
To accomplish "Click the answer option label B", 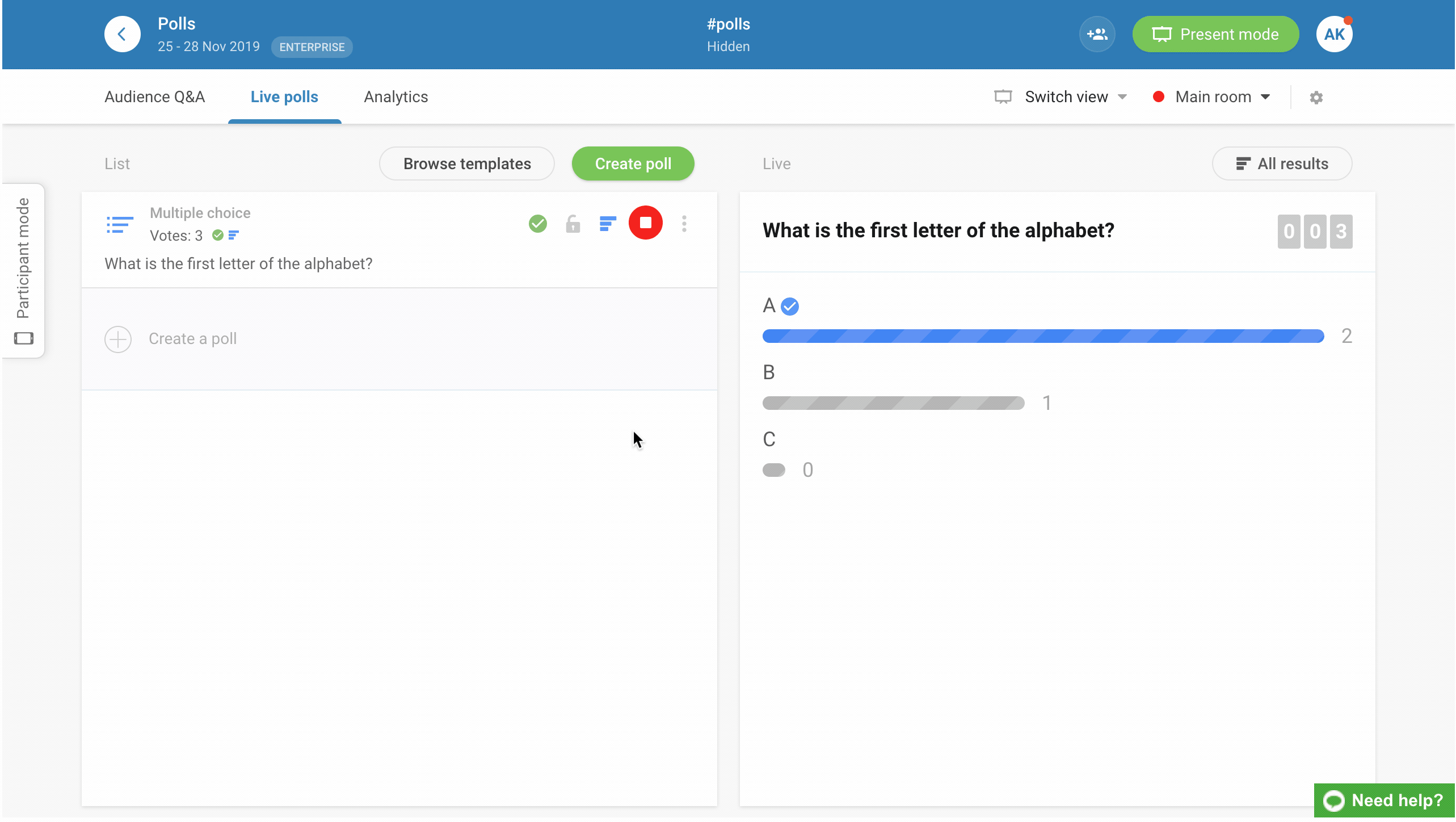I will click(x=769, y=372).
